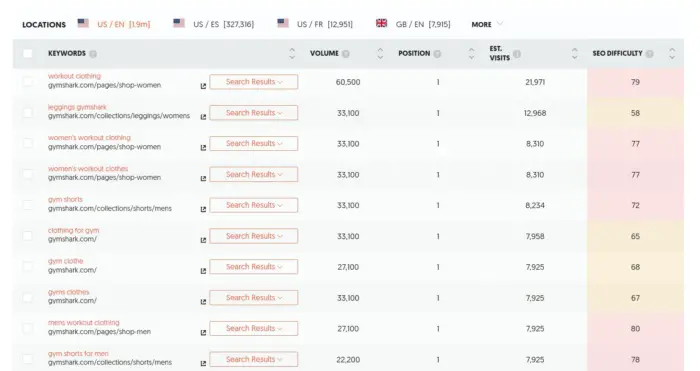Image resolution: width=700 pixels, height=371 pixels.
Task: Click the volume value 60,500
Action: pos(348,82)
